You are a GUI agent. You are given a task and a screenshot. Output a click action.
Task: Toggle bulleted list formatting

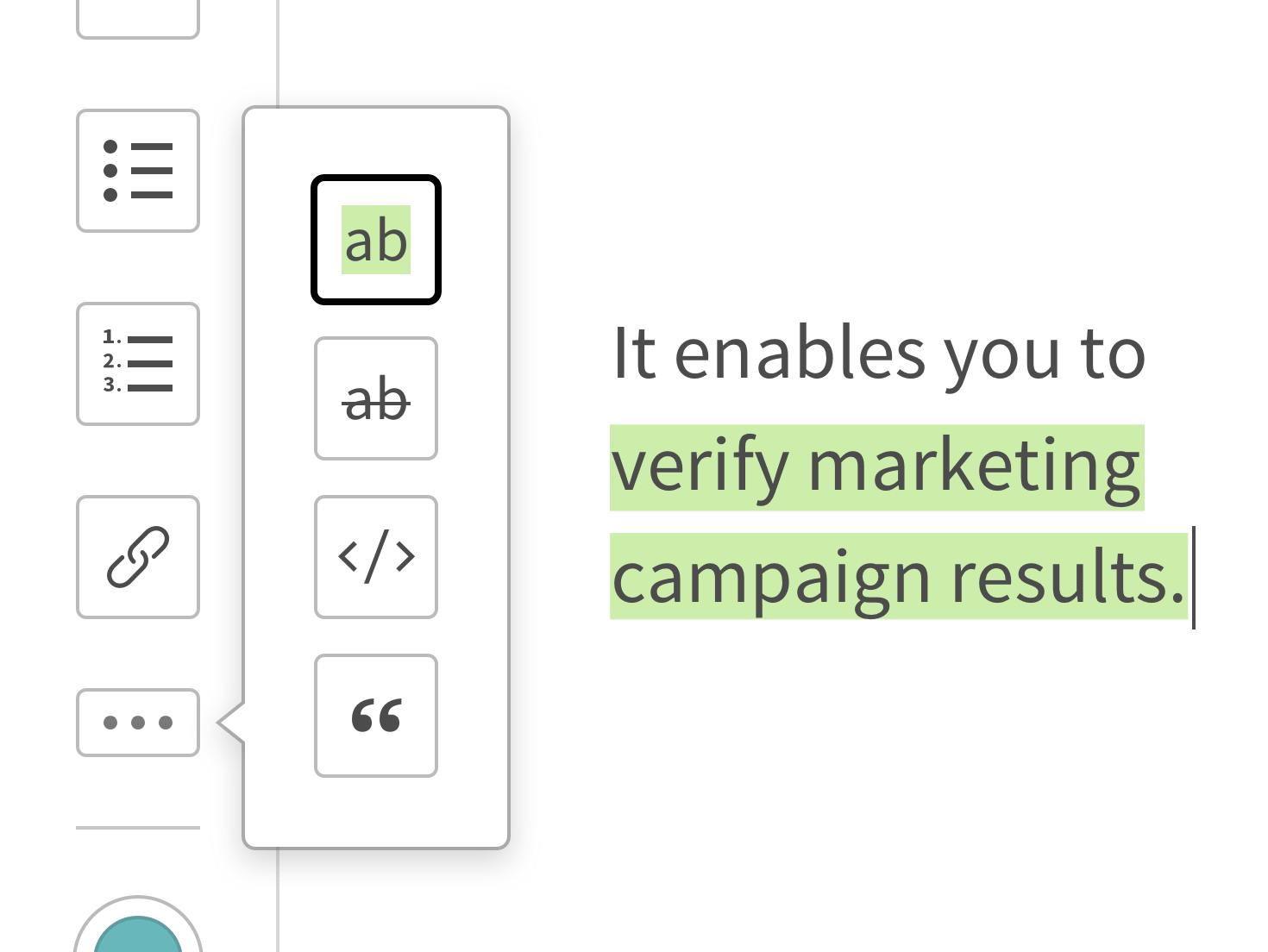[x=138, y=171]
